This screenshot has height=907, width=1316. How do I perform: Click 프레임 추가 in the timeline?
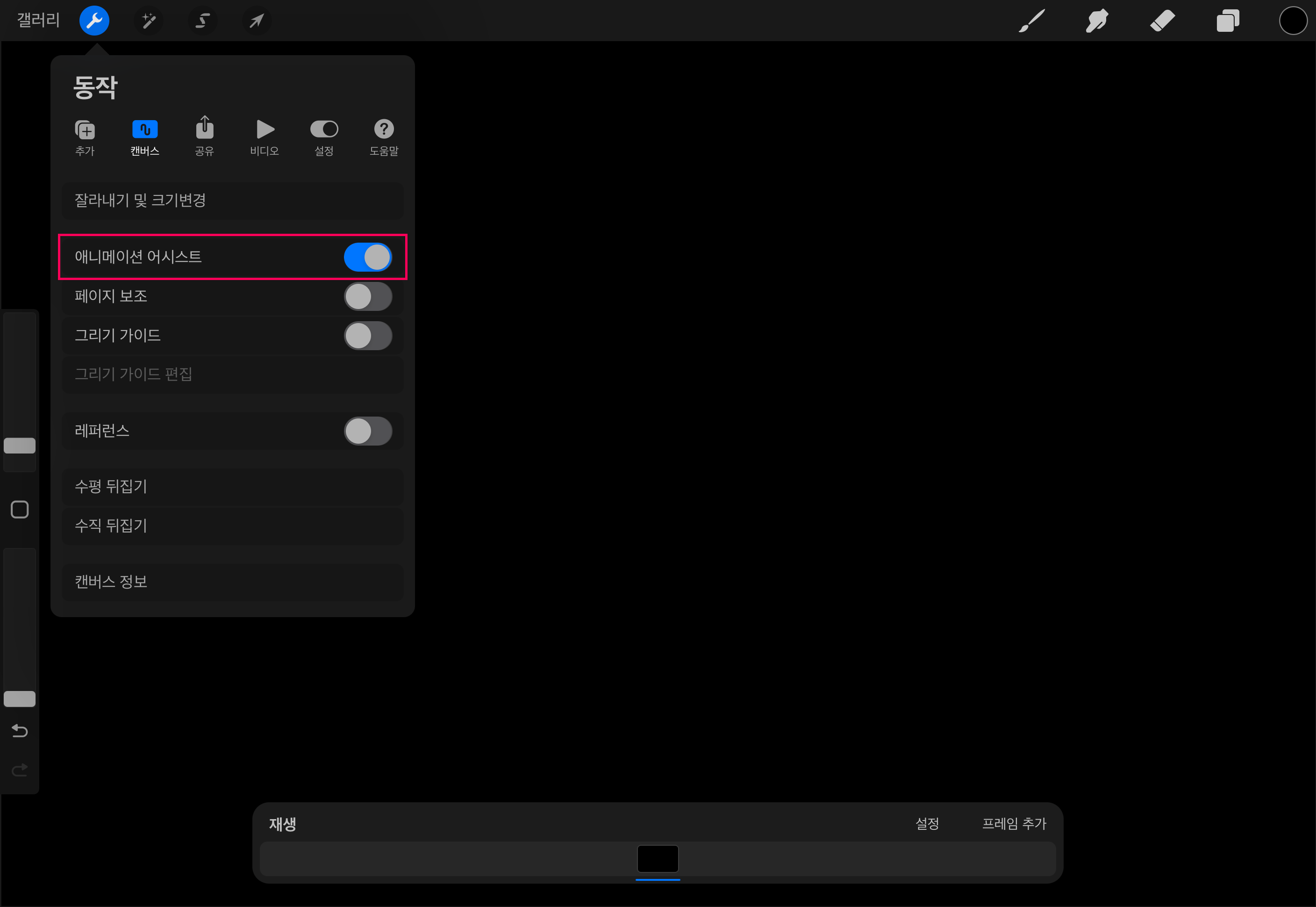click(x=1014, y=823)
